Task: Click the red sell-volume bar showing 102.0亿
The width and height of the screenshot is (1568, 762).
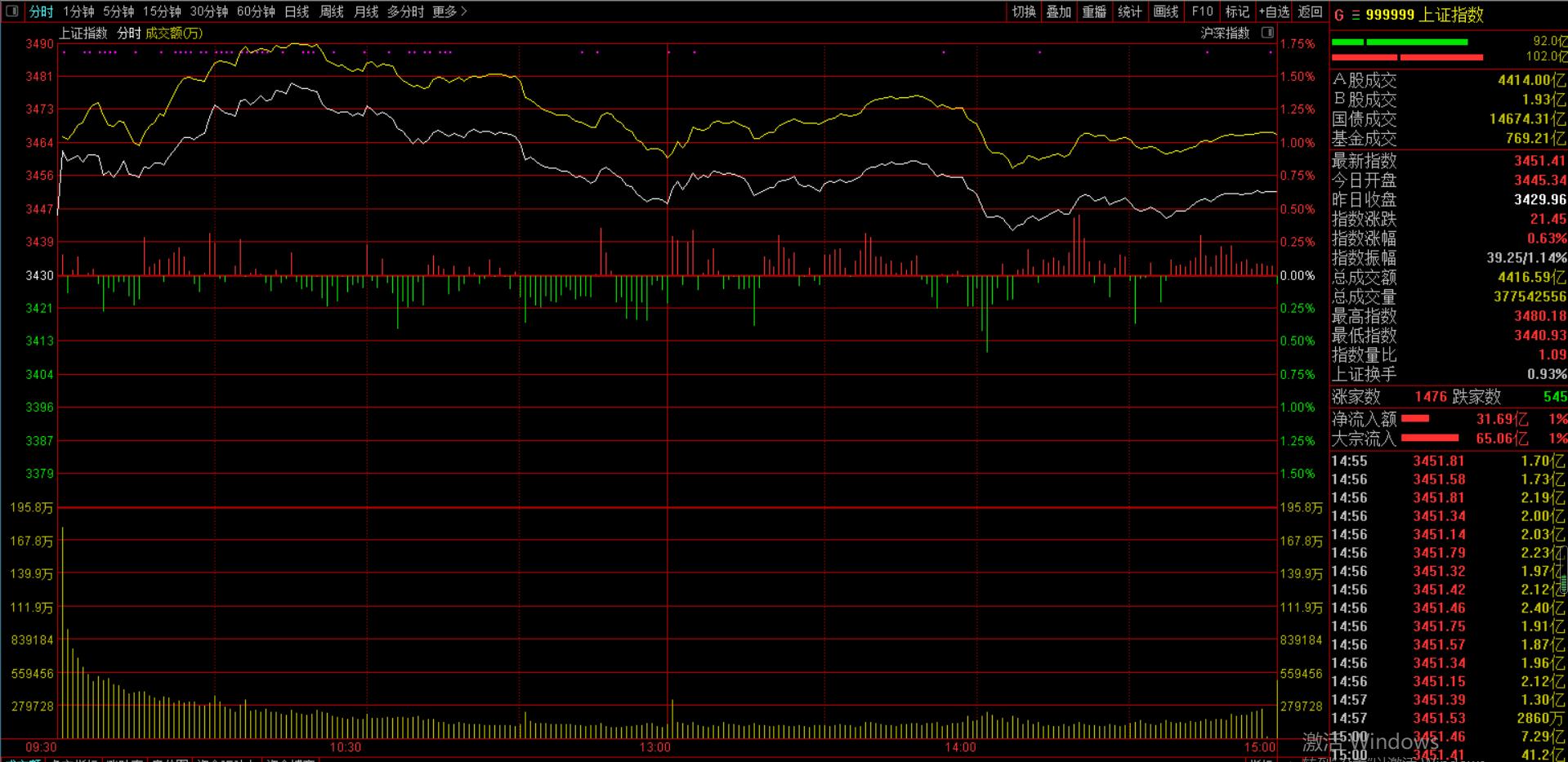Action: coord(1407,57)
